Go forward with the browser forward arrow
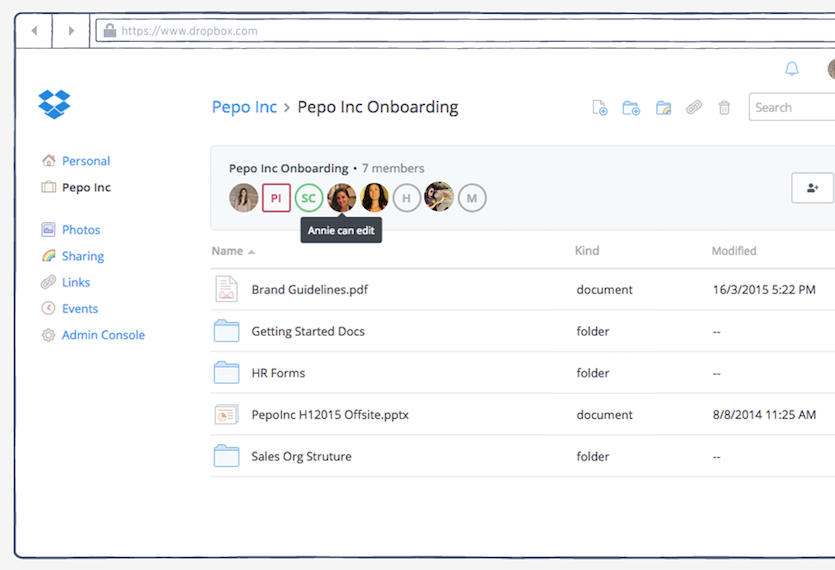Viewport: 835px width, 570px height. point(71,31)
